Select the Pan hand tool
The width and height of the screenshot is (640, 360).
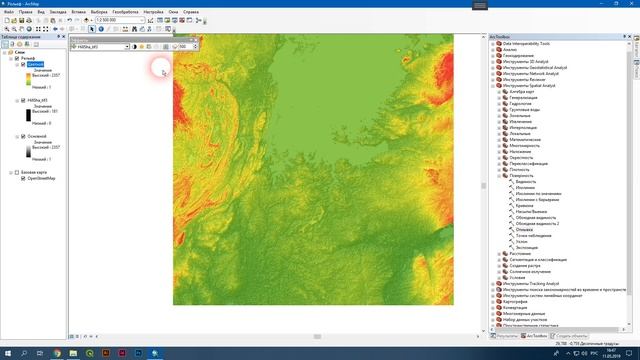point(22,29)
